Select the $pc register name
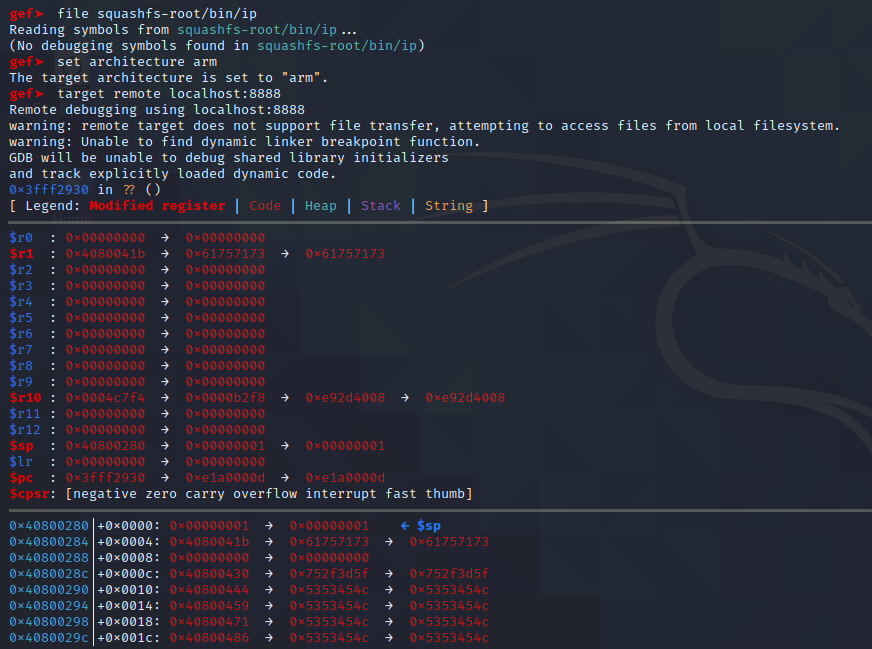The width and height of the screenshot is (872, 649). (20, 477)
